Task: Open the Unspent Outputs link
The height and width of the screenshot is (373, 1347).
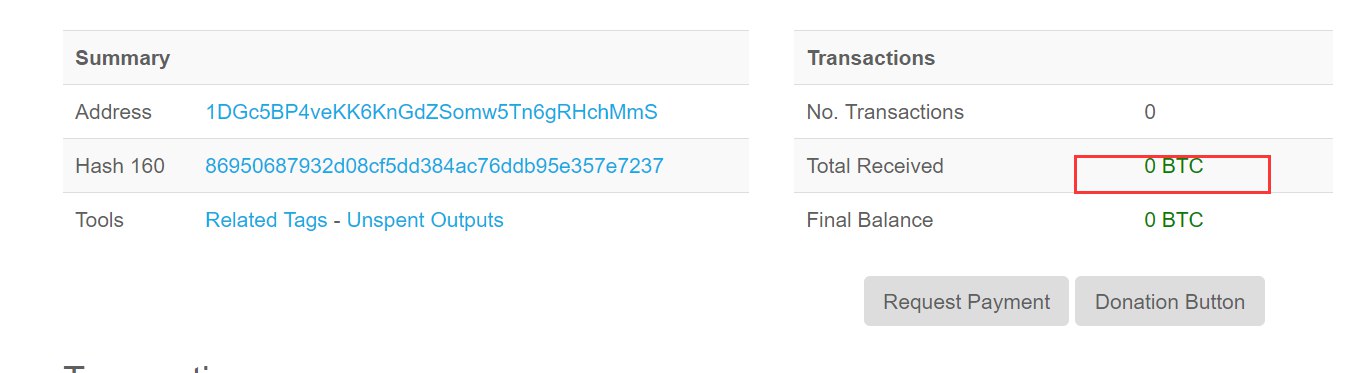Action: coord(425,220)
